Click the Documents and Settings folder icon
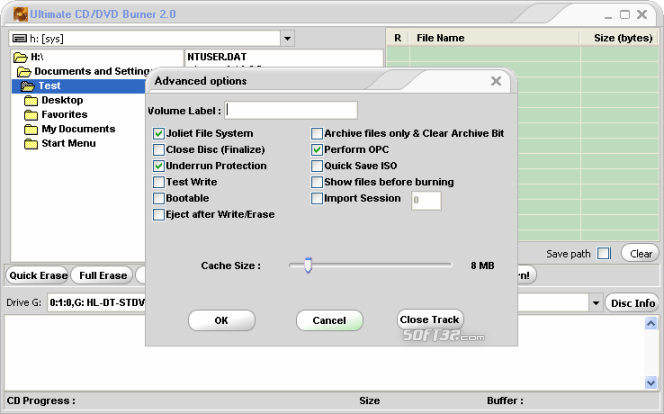Image resolution: width=664 pixels, height=414 pixels. pyautogui.click(x=24, y=71)
